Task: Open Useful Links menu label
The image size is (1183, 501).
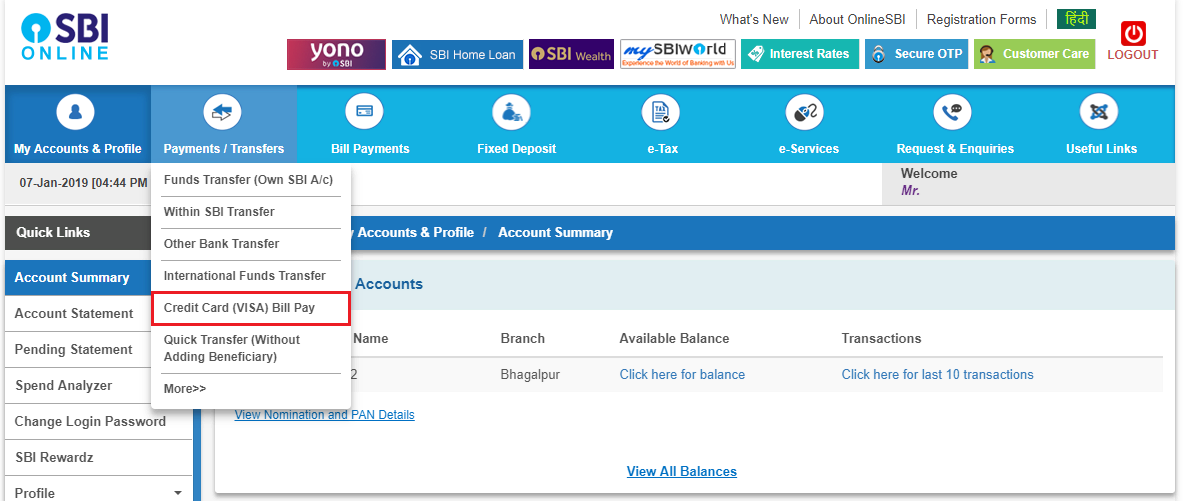Action: point(1102,149)
